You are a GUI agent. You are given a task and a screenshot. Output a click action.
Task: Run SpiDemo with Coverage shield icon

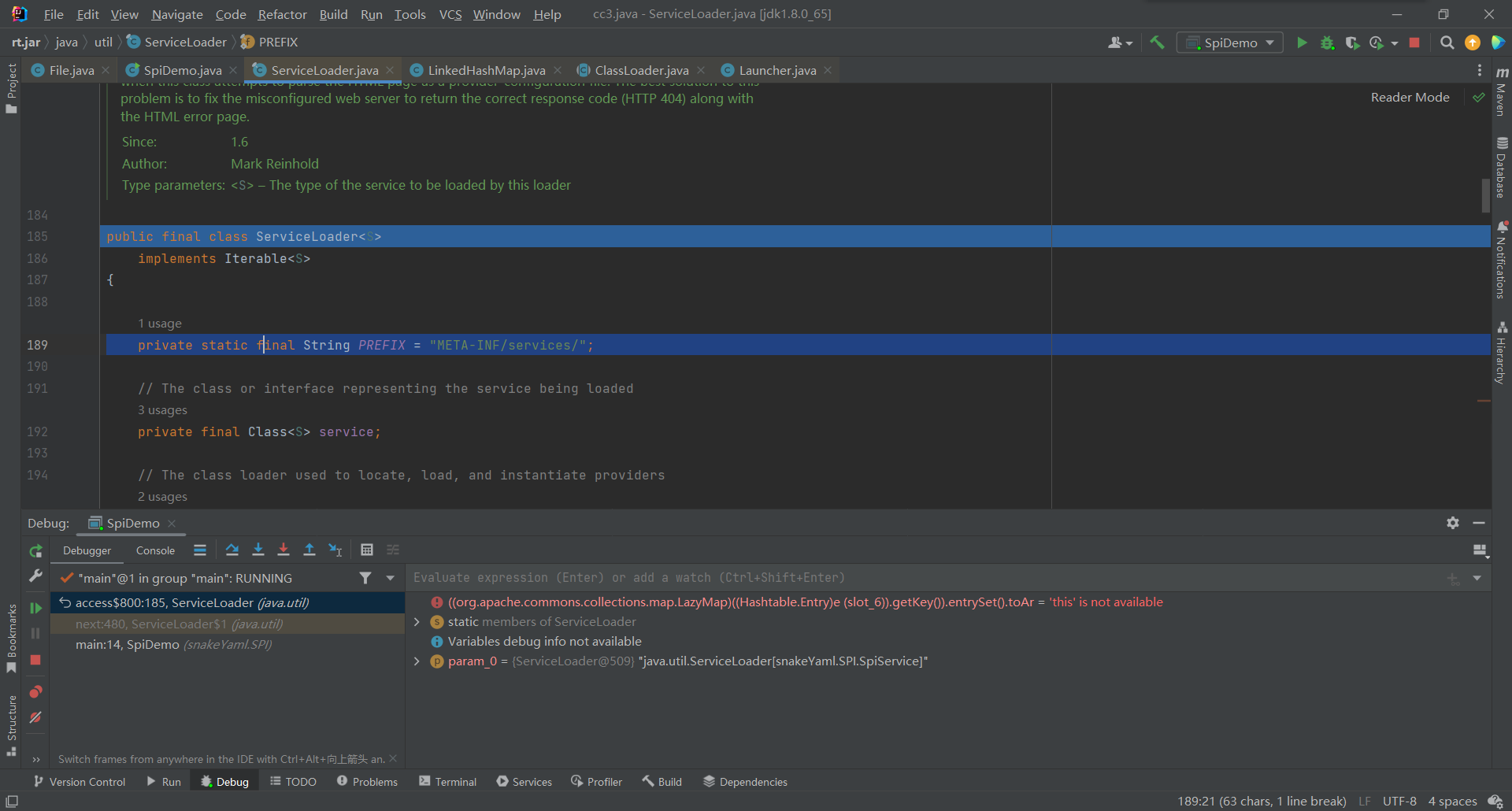(1352, 43)
